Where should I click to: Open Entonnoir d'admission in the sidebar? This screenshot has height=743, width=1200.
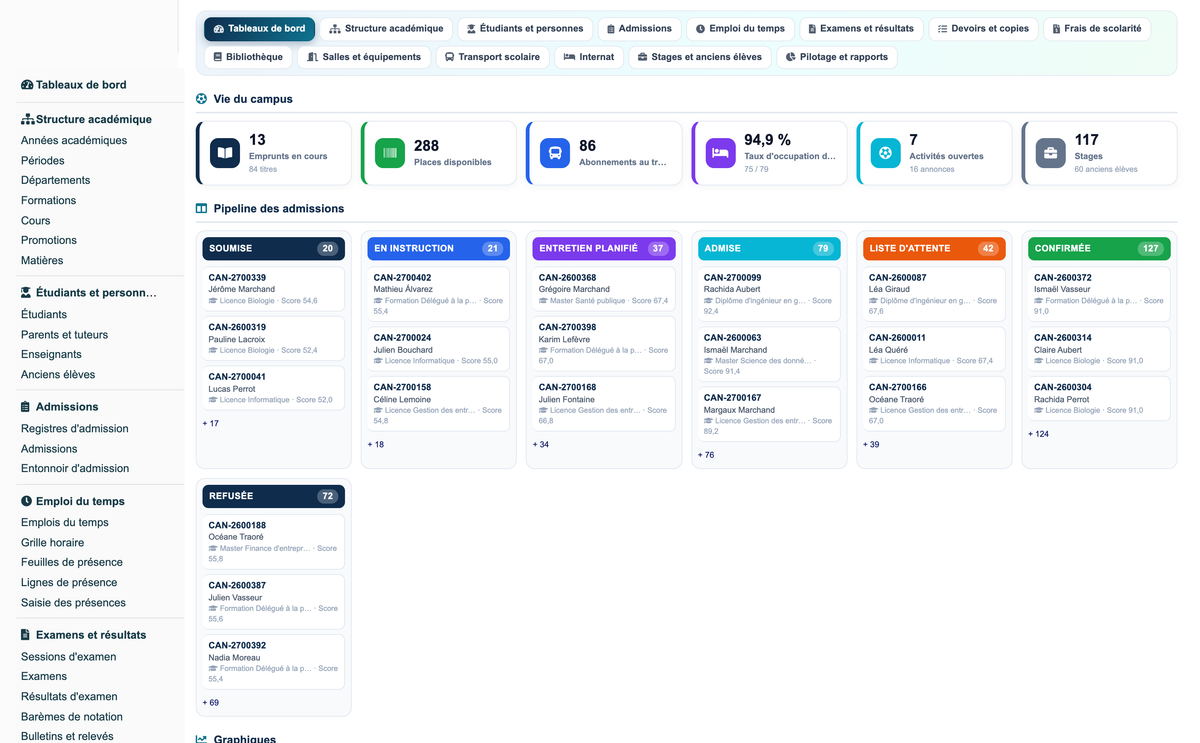pyautogui.click(x=75, y=469)
